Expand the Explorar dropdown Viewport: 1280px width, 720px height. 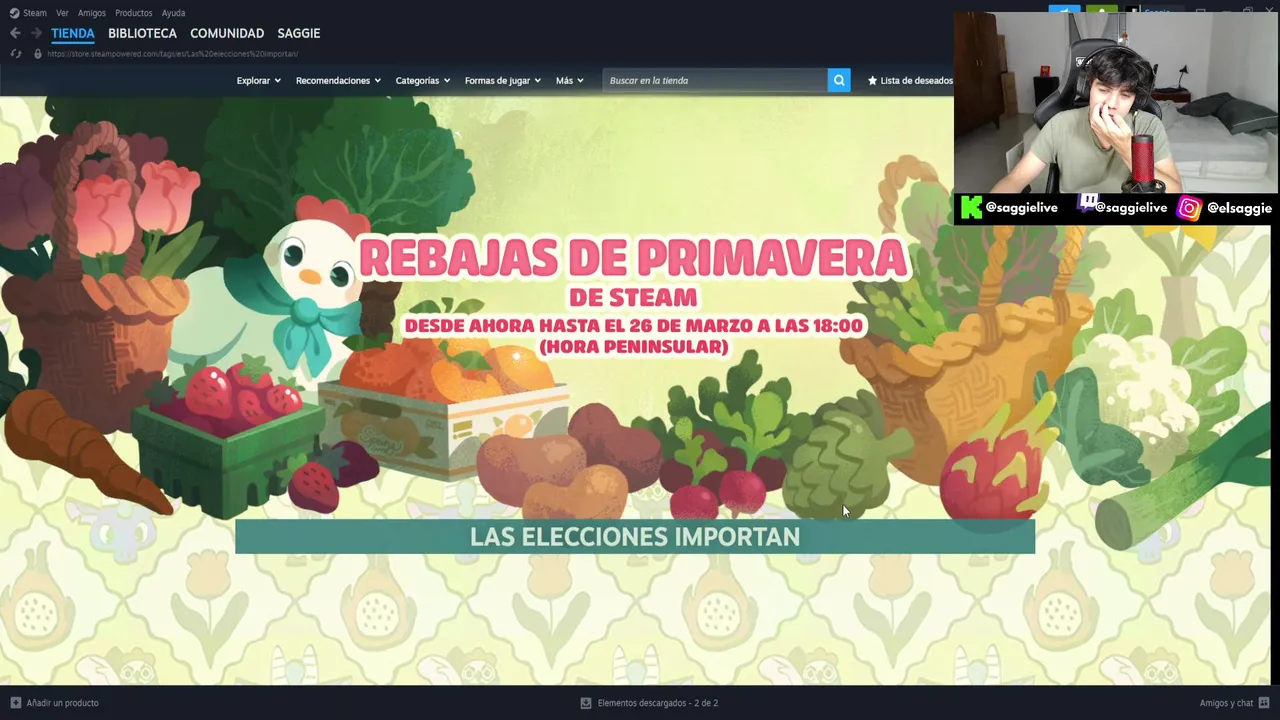tap(258, 80)
